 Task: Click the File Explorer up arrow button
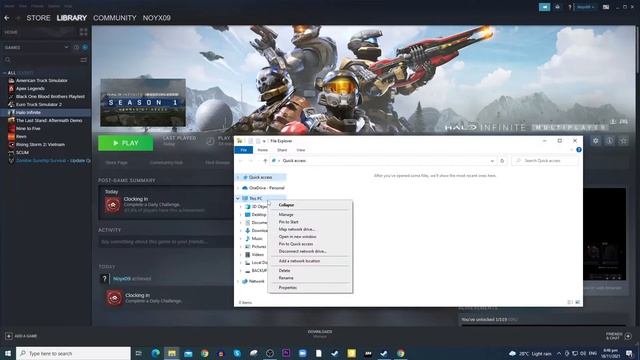coord(265,161)
